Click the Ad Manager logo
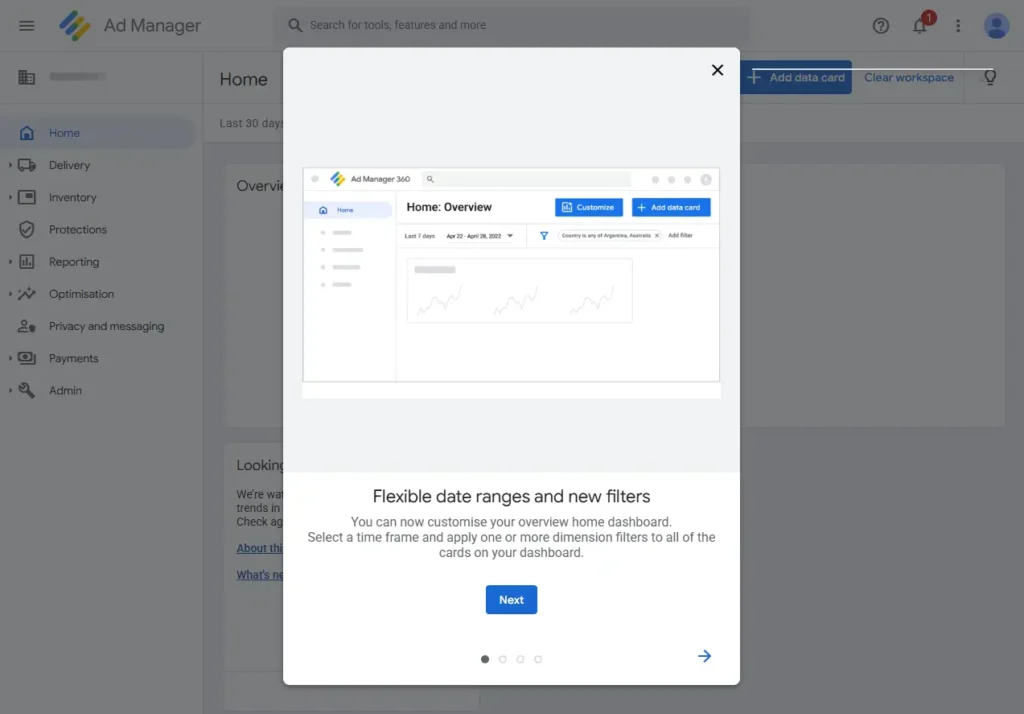Image resolution: width=1024 pixels, height=714 pixels. (75, 25)
